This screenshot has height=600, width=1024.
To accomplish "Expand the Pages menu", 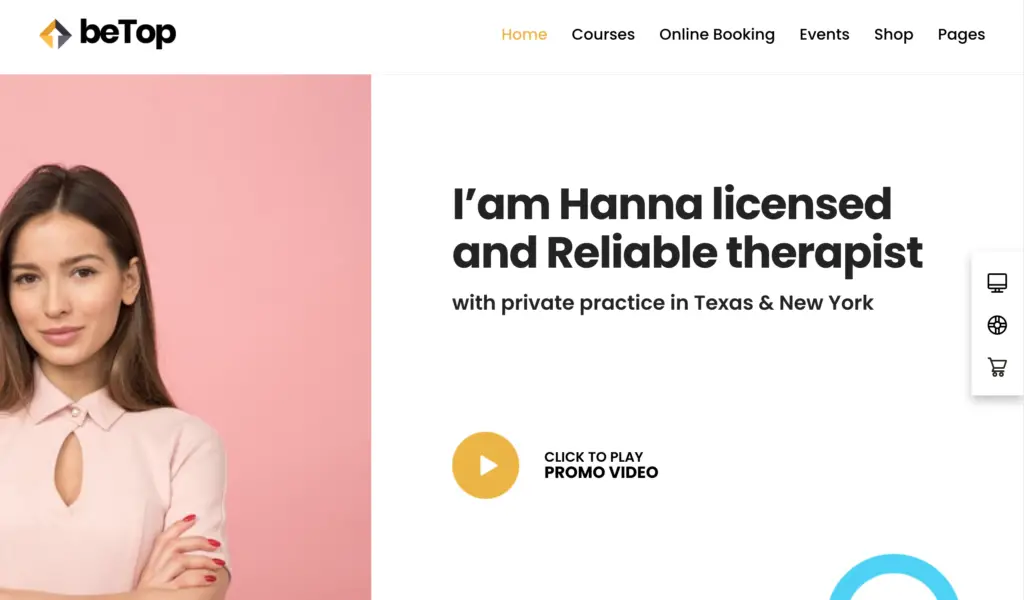I will pyautogui.click(x=961, y=35).
